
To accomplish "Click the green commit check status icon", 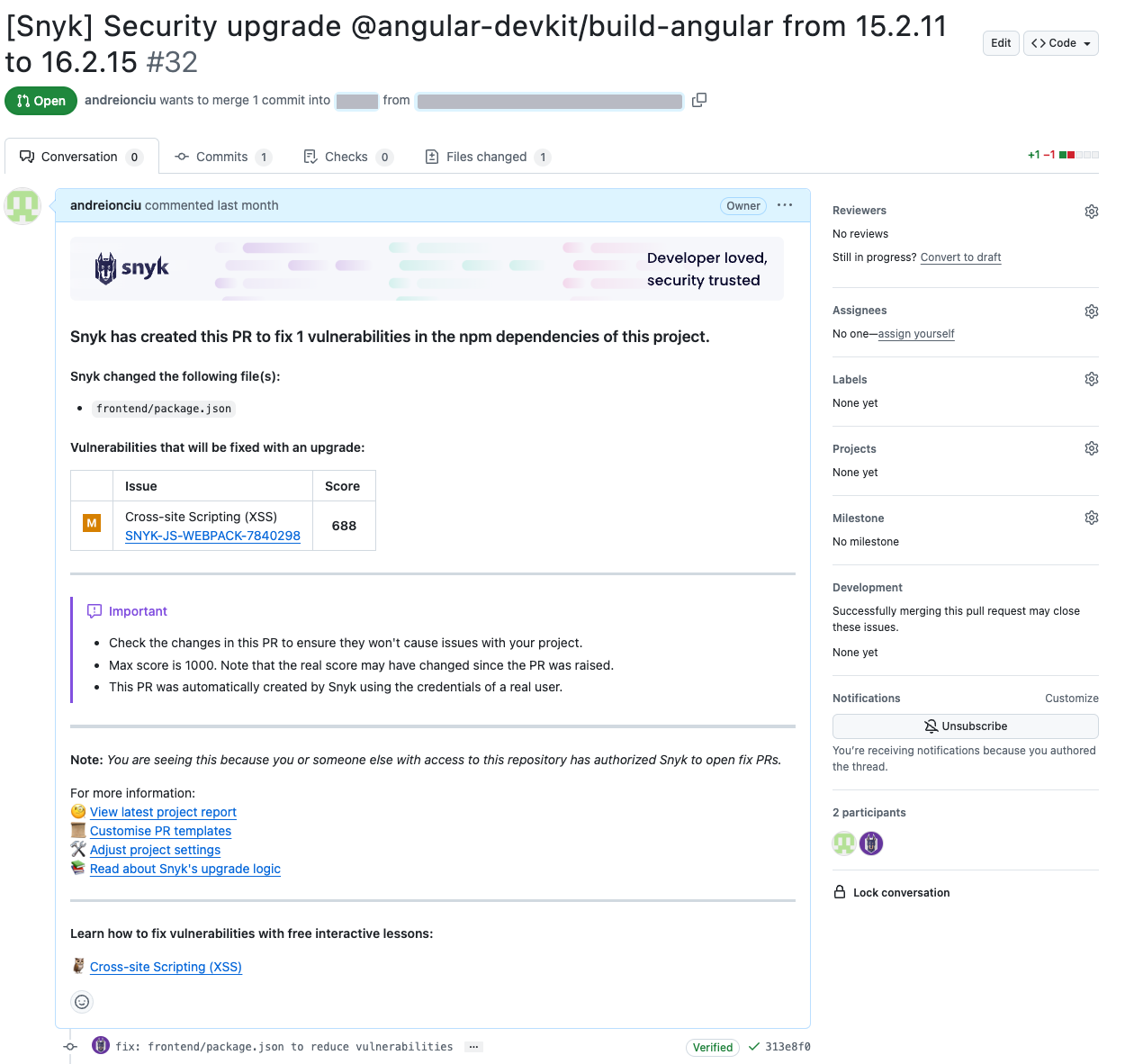I will click(754, 1046).
